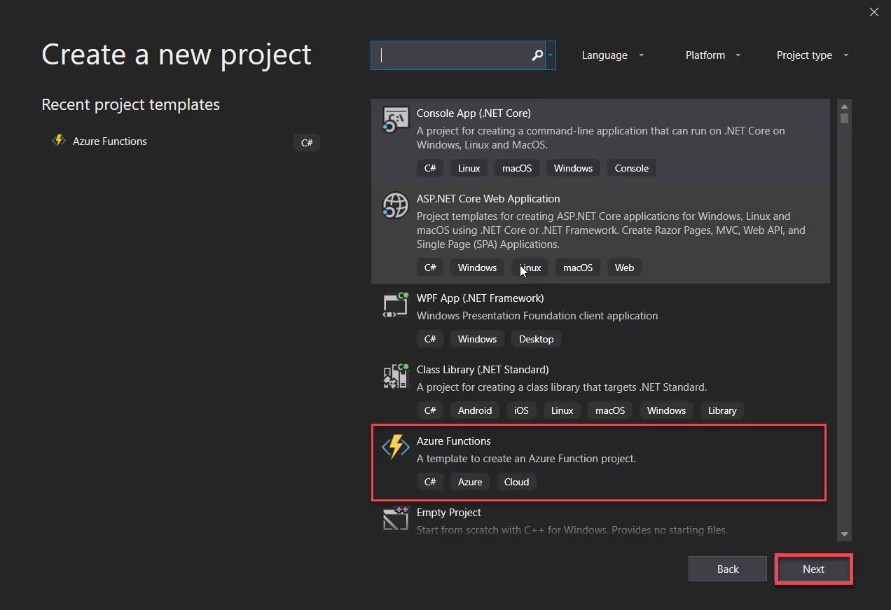The height and width of the screenshot is (610, 891).
Task: Click the Azure tag under Azure Functions
Action: coord(470,482)
